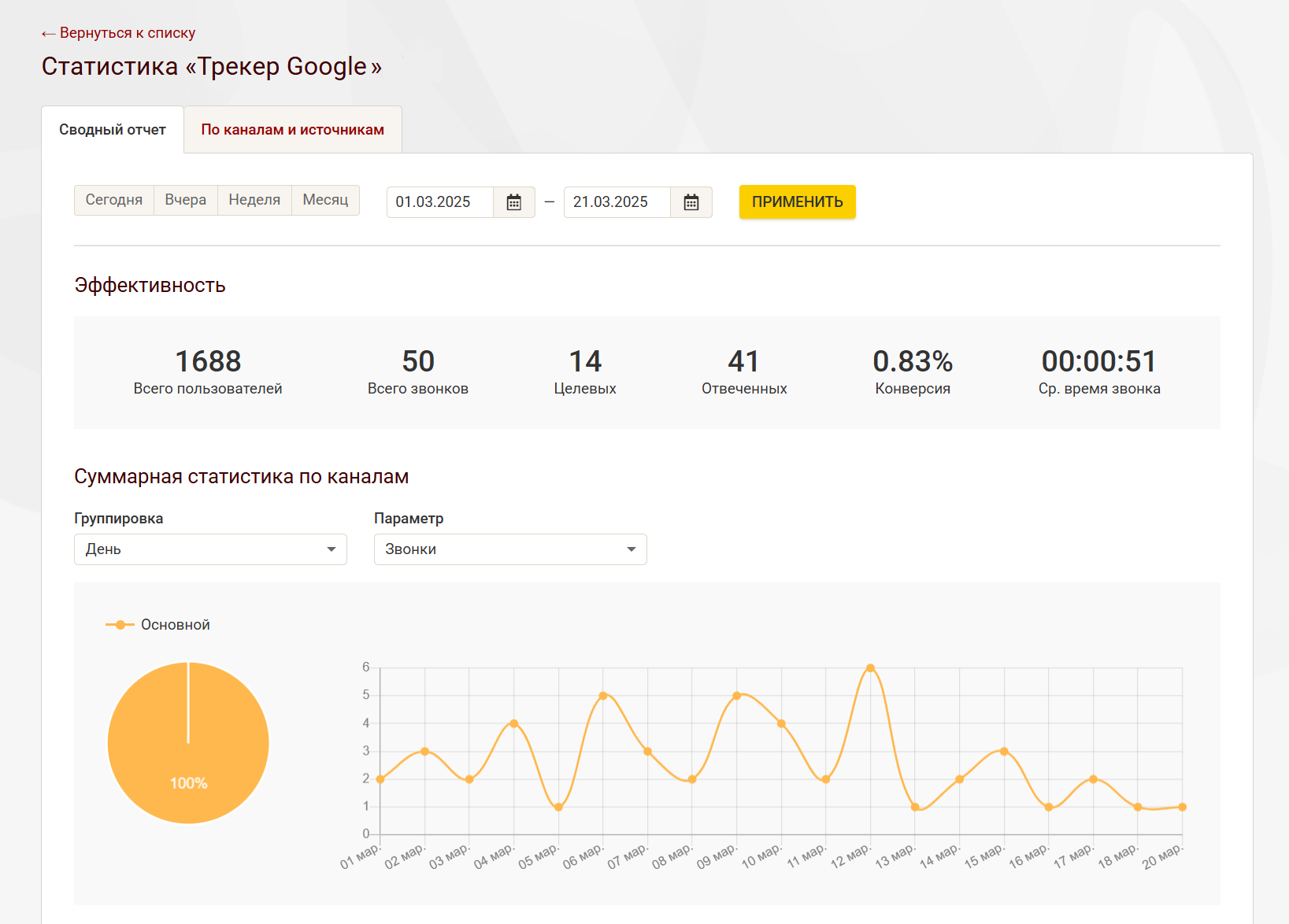Click the start date field 01.03.2025
The image size is (1289, 924).
coord(440,202)
